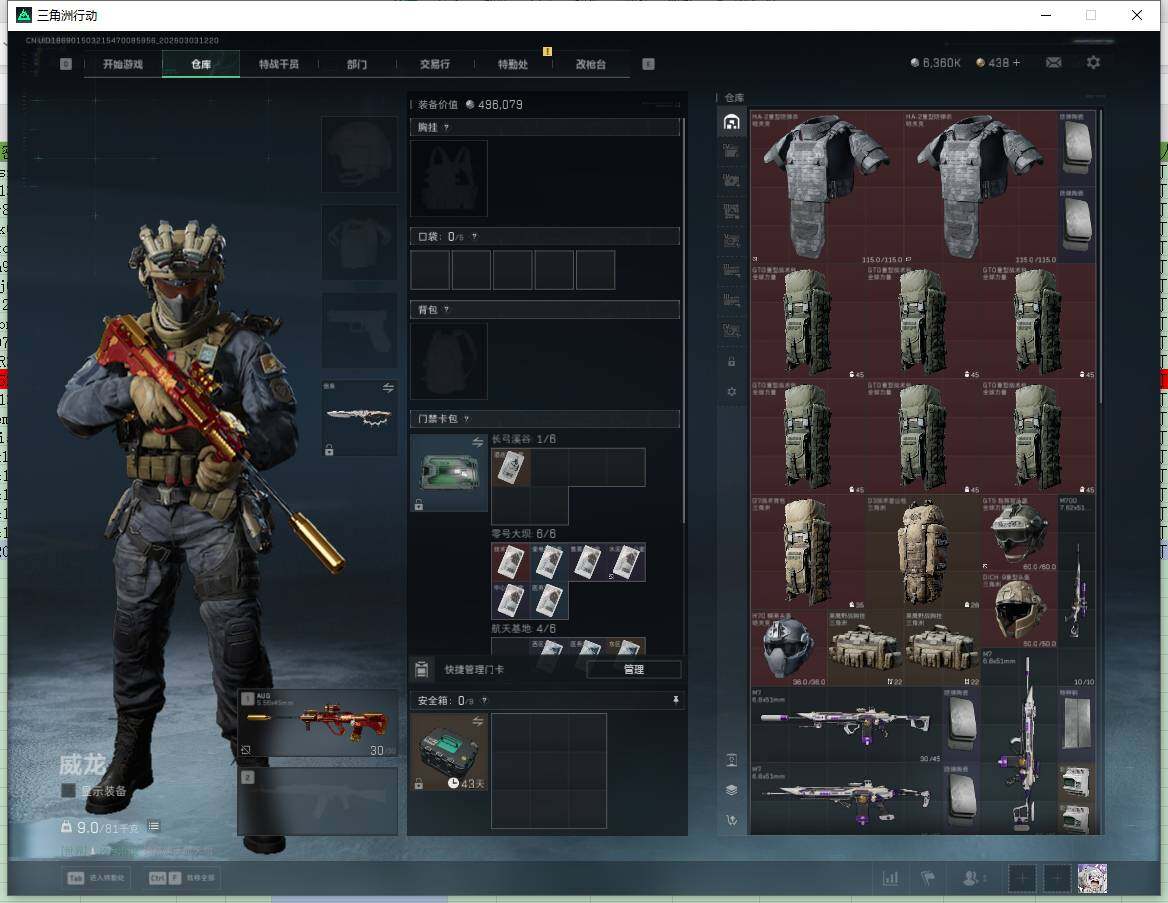Open the 开始游戏 tab
Image resolution: width=1168 pixels, height=903 pixels.
[x=123, y=64]
